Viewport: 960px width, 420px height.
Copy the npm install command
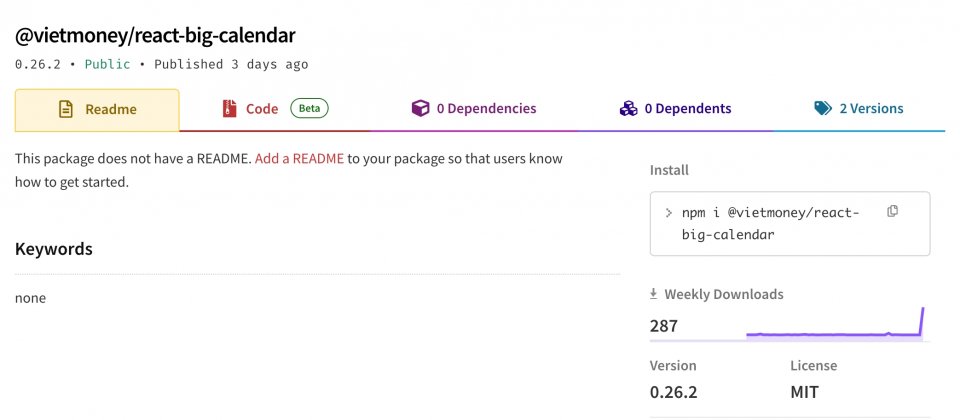893,211
